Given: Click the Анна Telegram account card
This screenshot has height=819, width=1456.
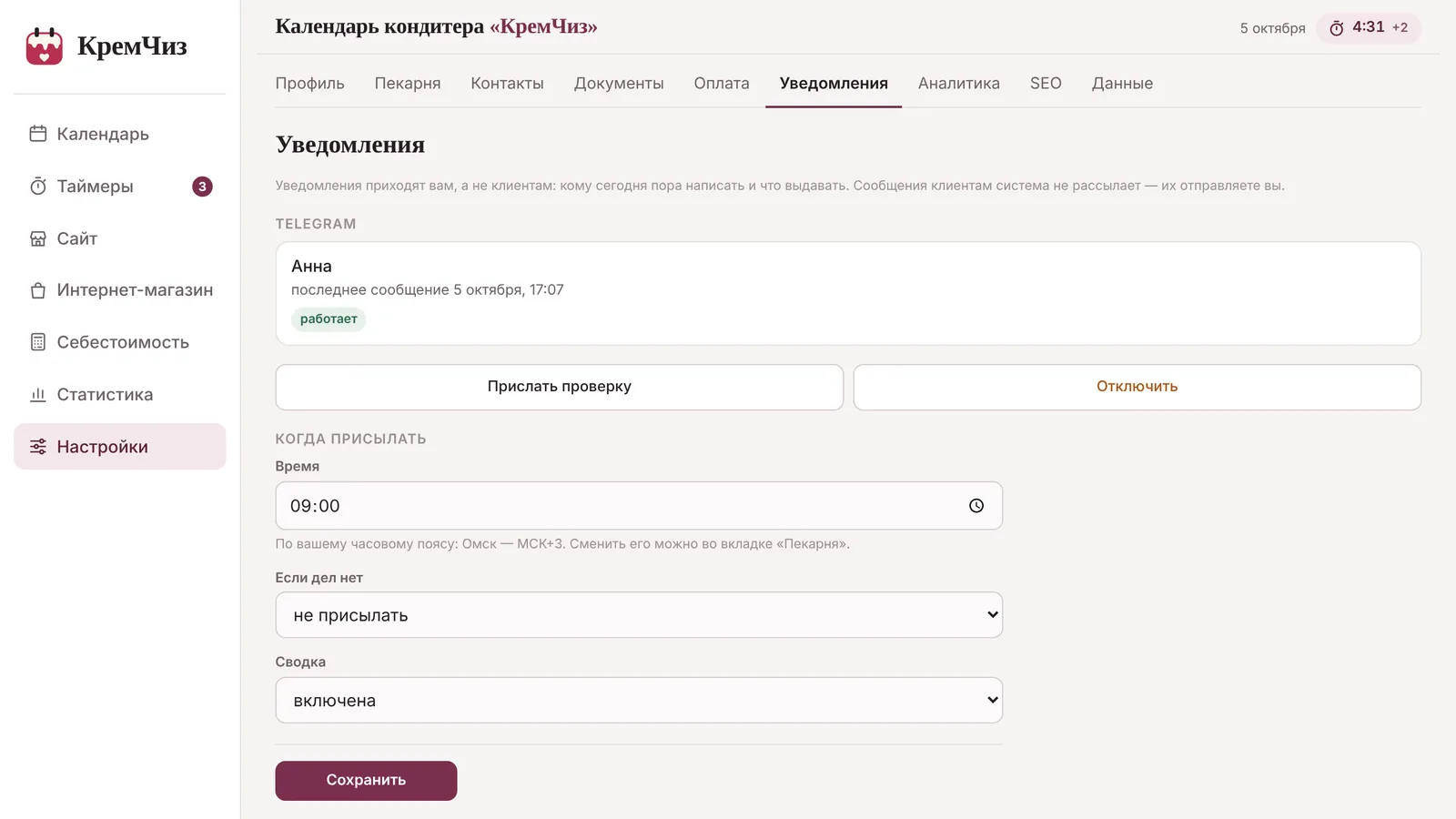Looking at the screenshot, I should [848, 293].
